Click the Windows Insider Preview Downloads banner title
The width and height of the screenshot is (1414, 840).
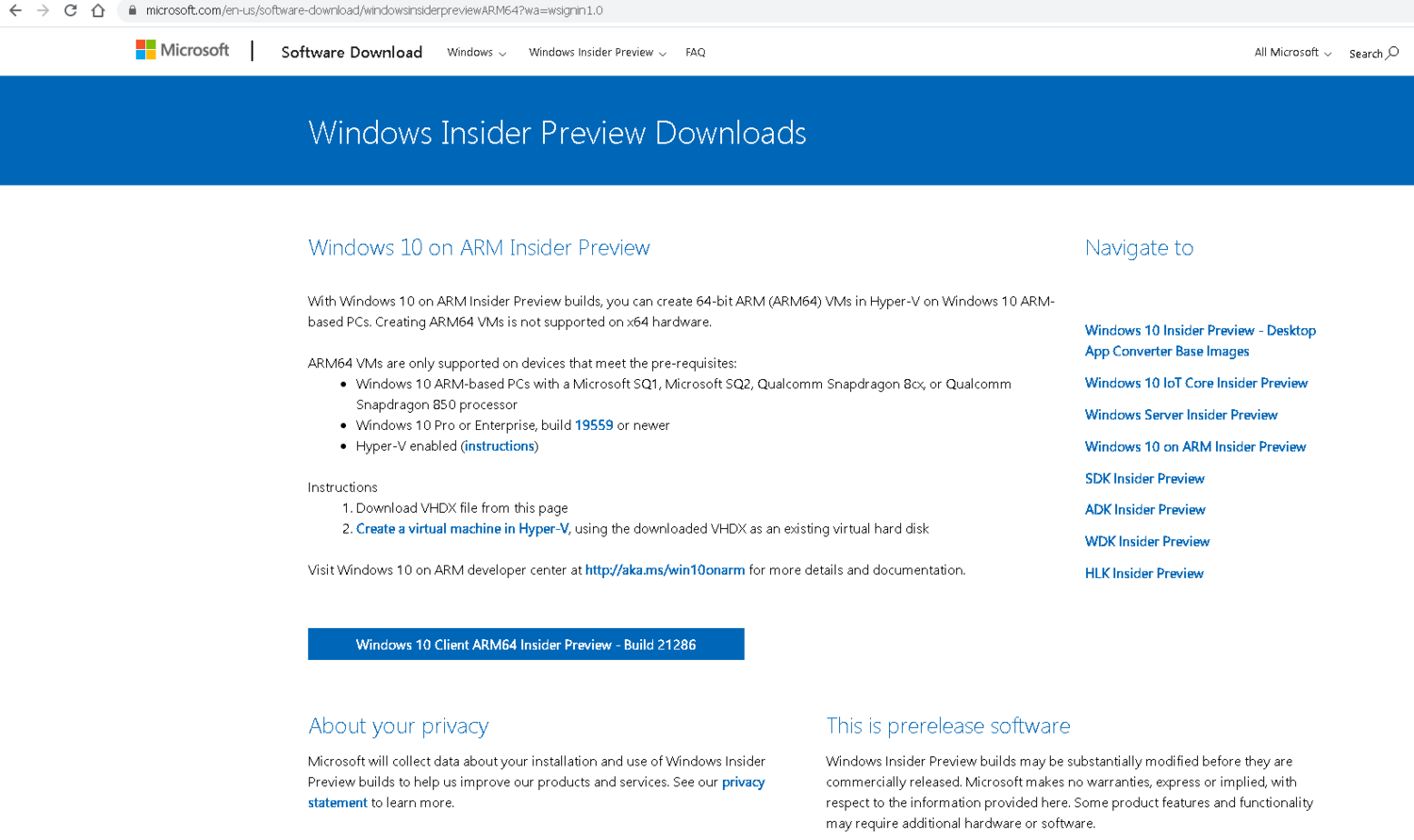[x=557, y=133]
